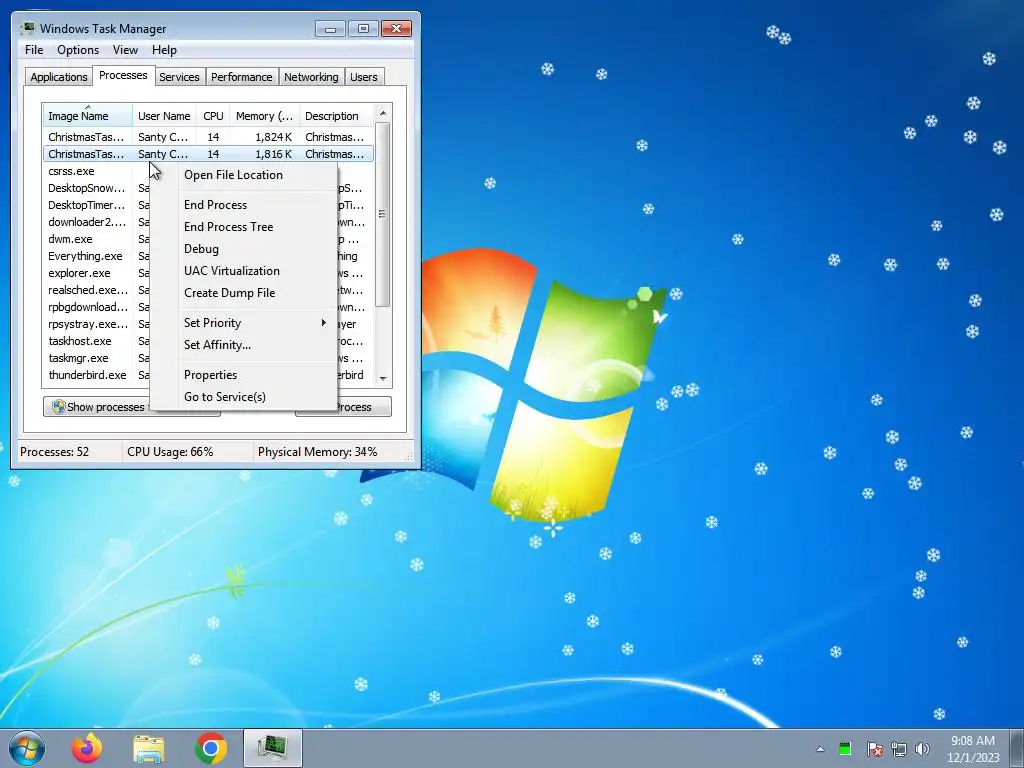Click the process list scrollbar thumb
1024x768 pixels.
coord(383,214)
